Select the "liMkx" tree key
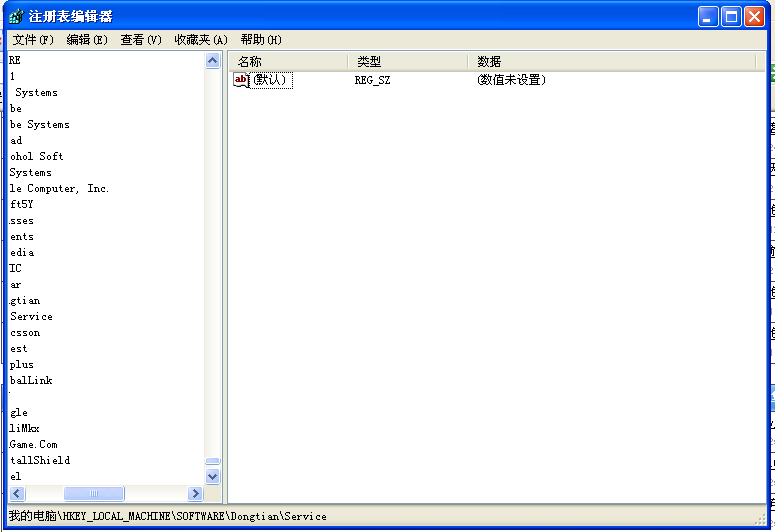This screenshot has height=532, width=775. [x=24, y=429]
